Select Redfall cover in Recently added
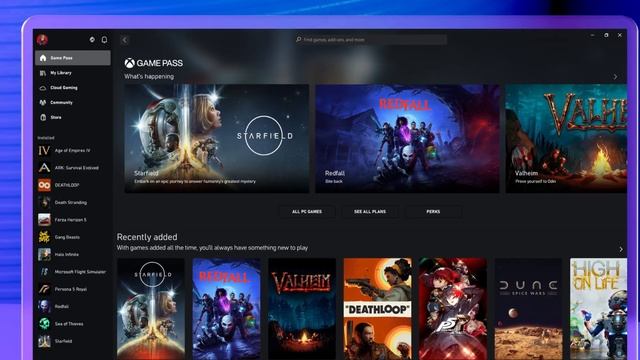This screenshot has height=360, width=640. (x=227, y=309)
